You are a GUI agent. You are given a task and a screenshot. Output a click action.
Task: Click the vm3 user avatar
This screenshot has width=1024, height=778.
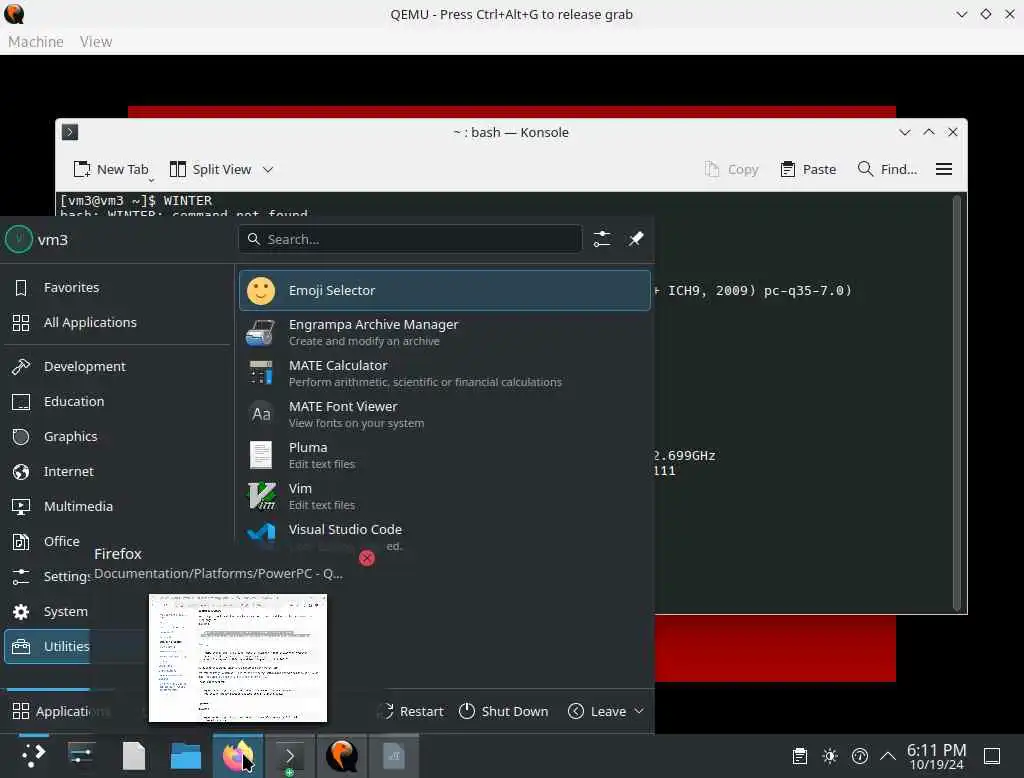19,239
